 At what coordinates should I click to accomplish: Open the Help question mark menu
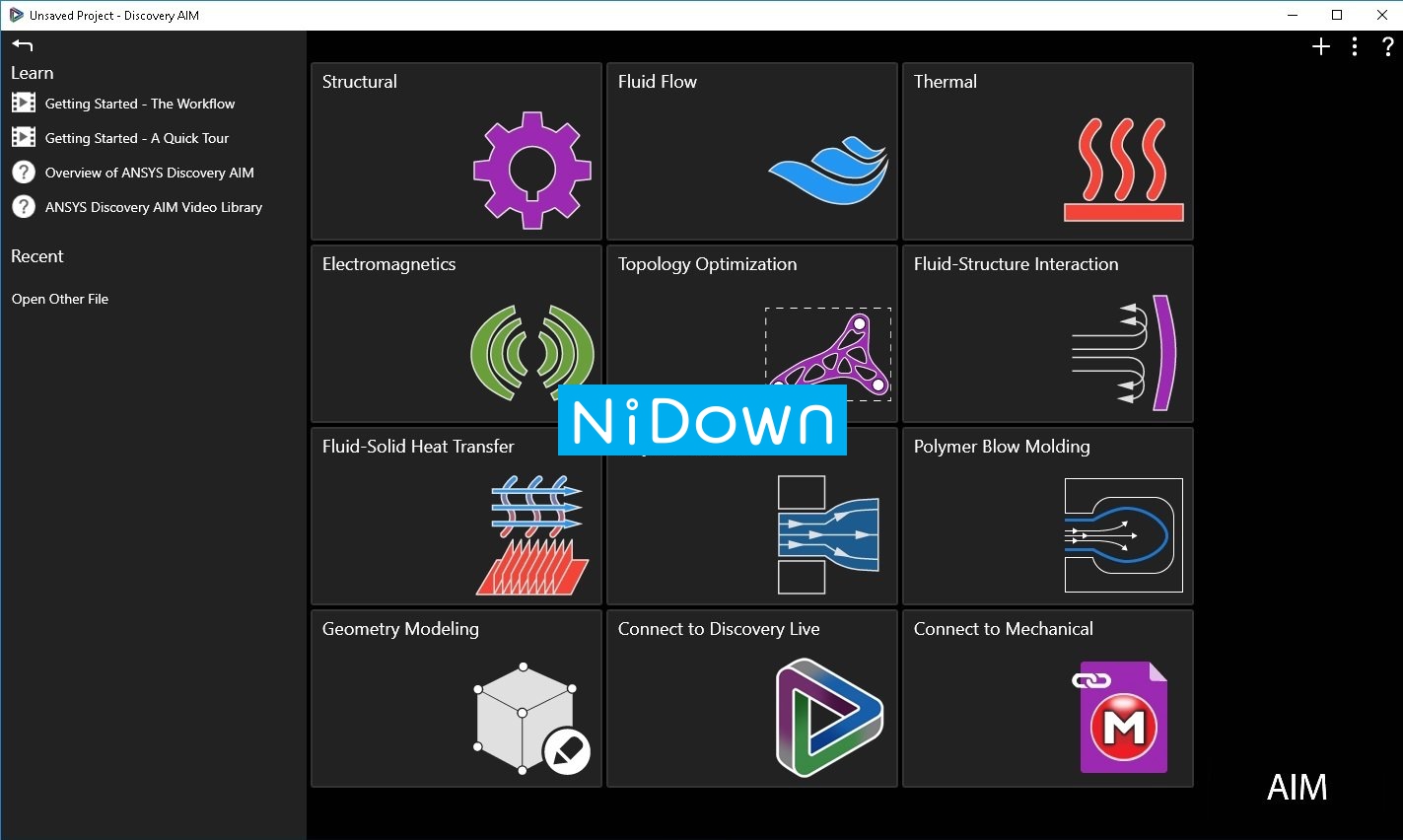point(1388,45)
